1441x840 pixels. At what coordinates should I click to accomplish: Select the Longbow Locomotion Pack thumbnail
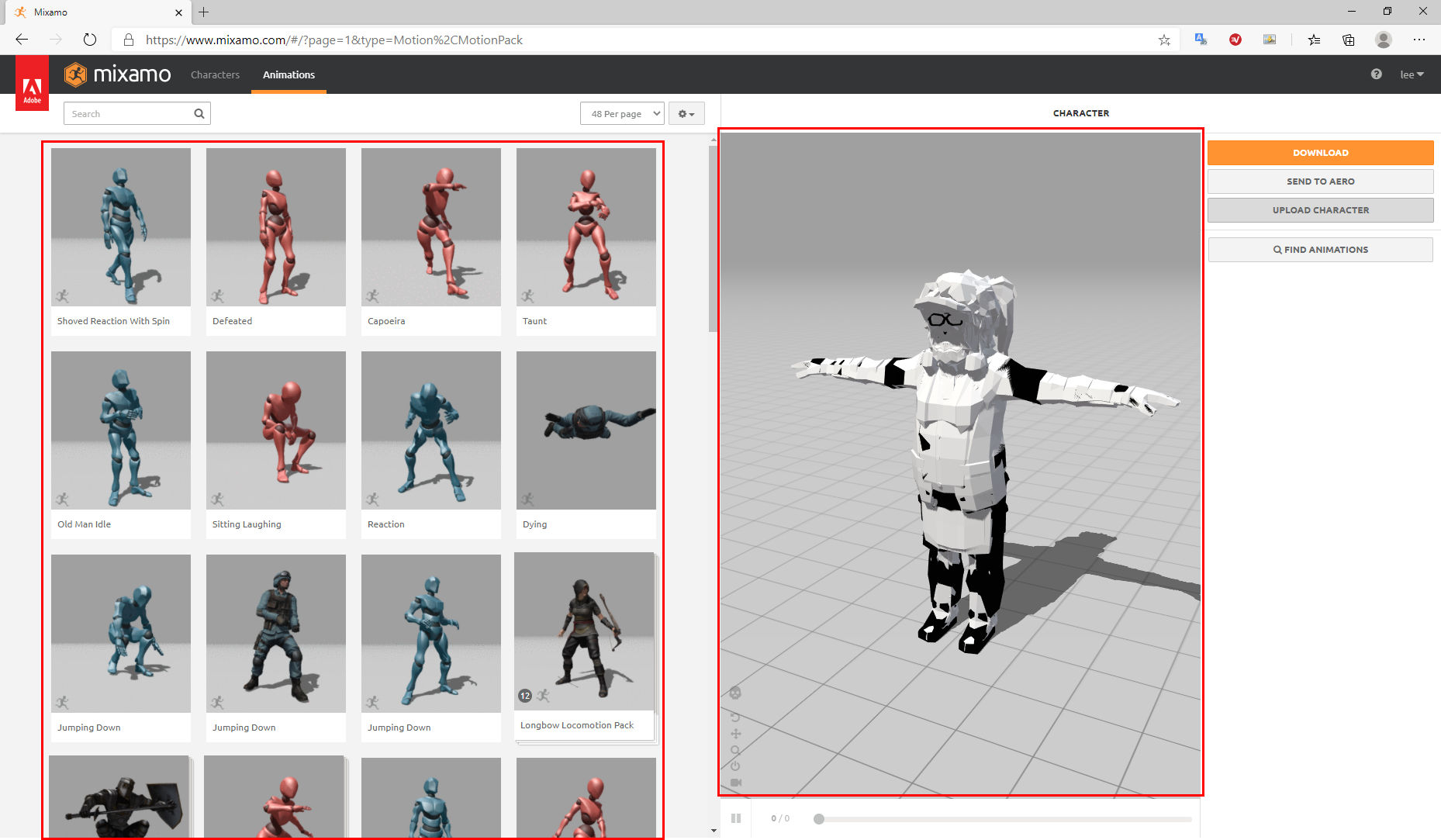(584, 631)
